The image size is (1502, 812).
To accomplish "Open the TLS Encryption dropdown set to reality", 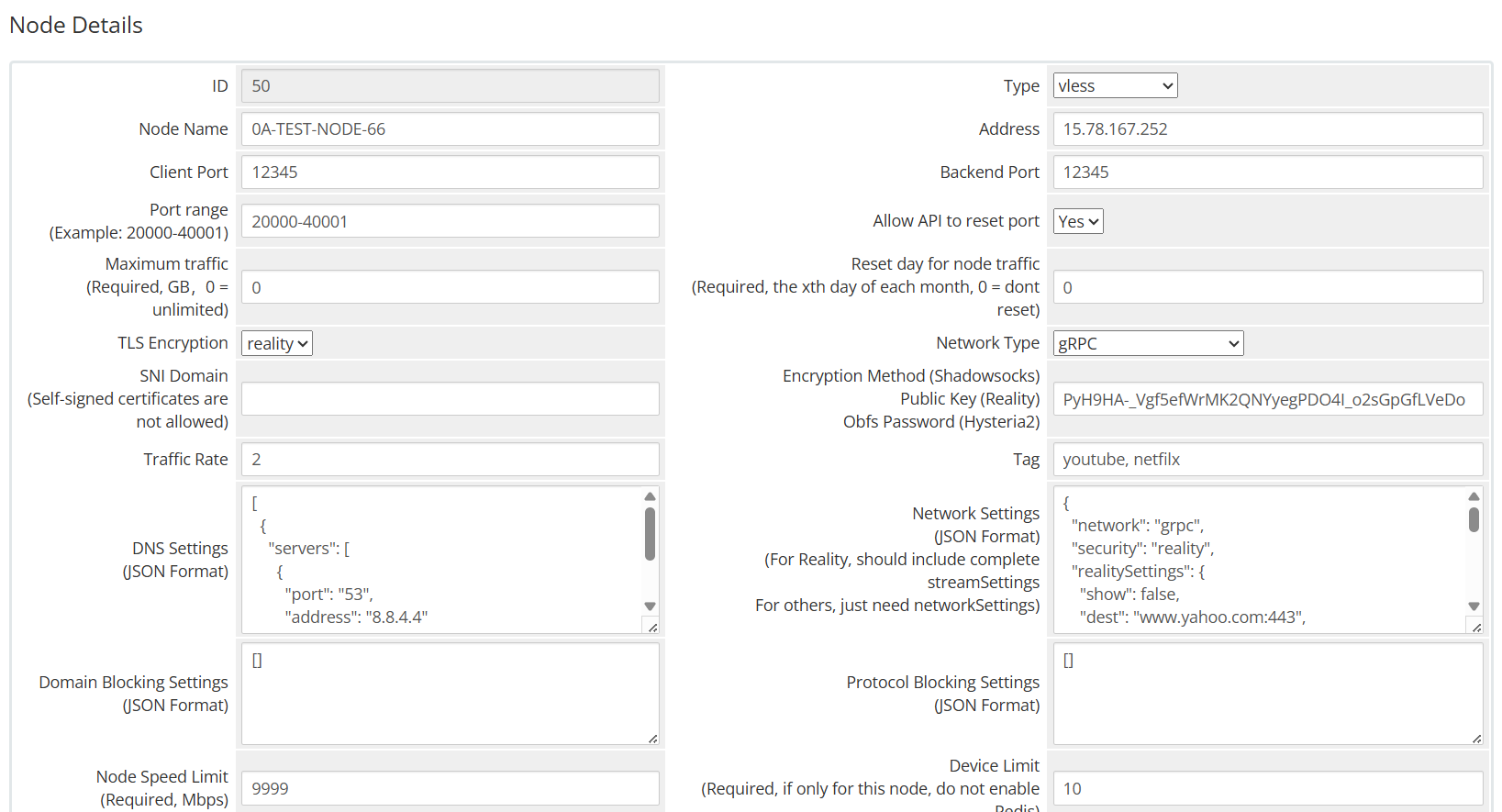I will 276,344.
